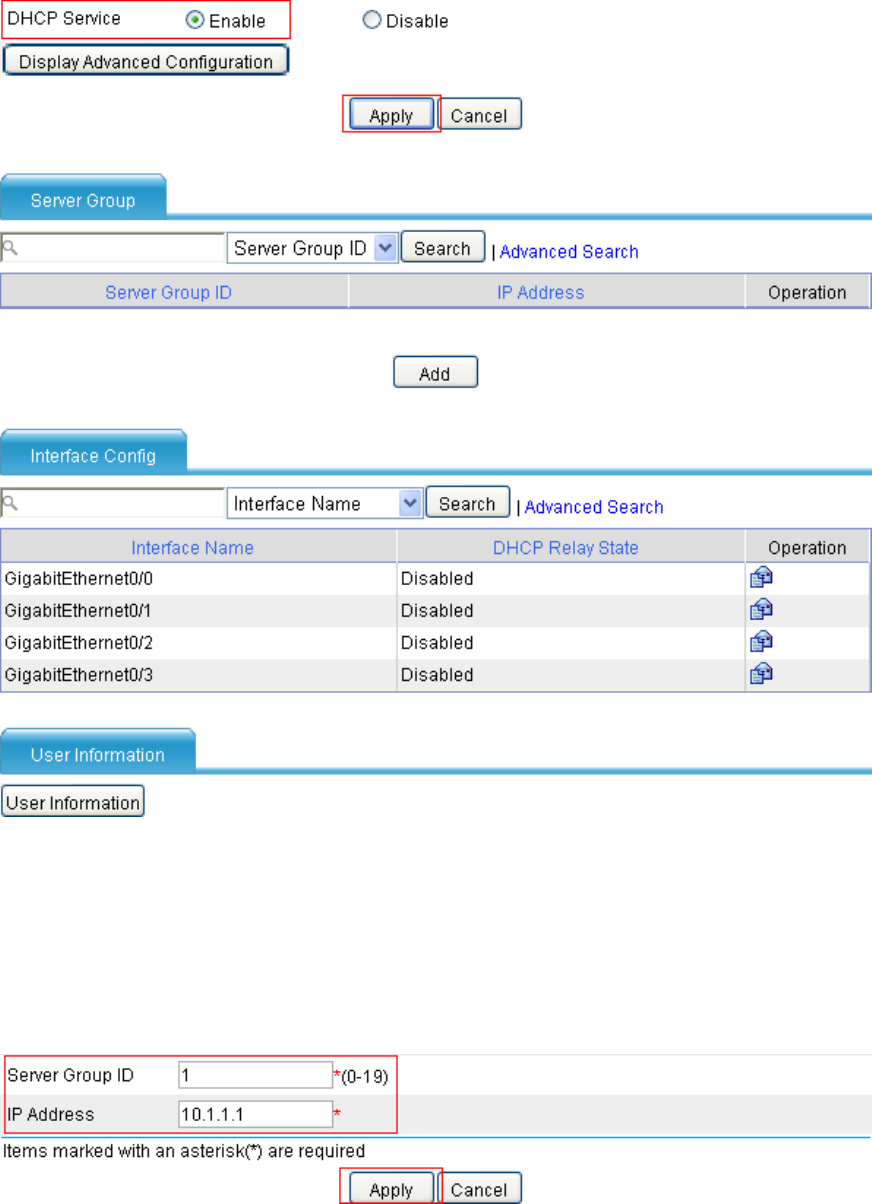Click the Server Group Operation column header
Viewport: 872px width, 1204px height.
807,292
